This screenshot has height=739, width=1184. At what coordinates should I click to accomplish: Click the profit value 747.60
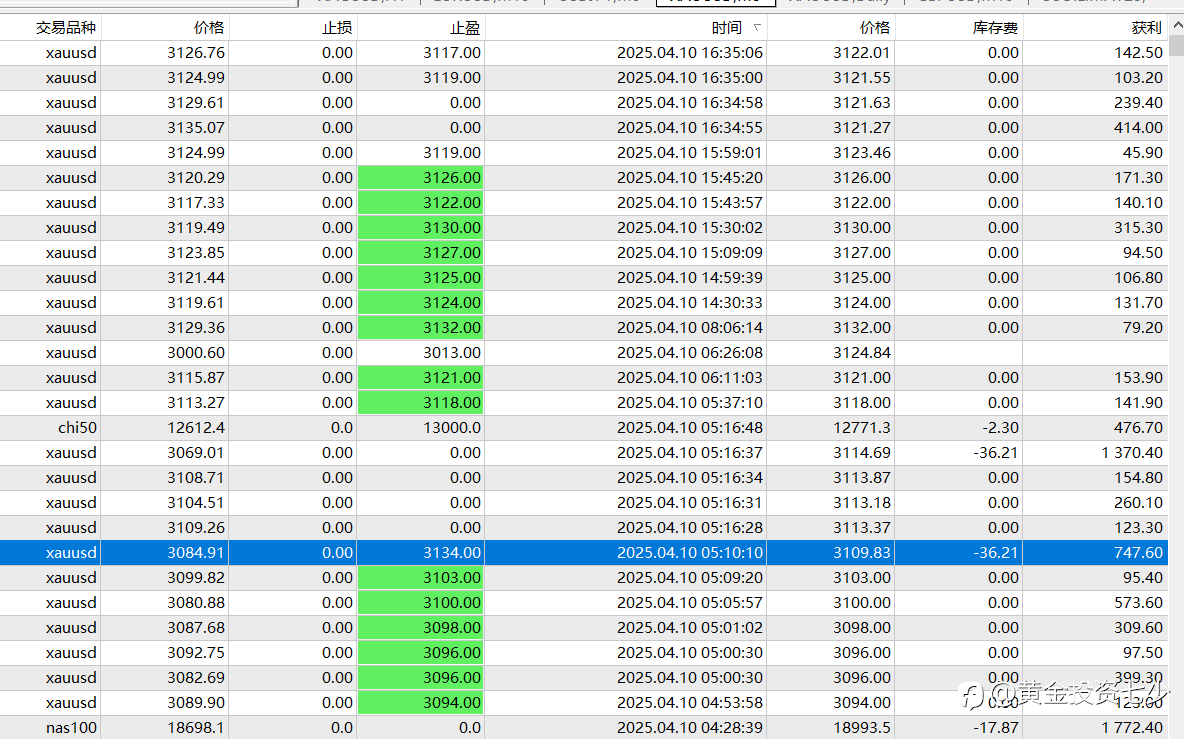(1139, 553)
